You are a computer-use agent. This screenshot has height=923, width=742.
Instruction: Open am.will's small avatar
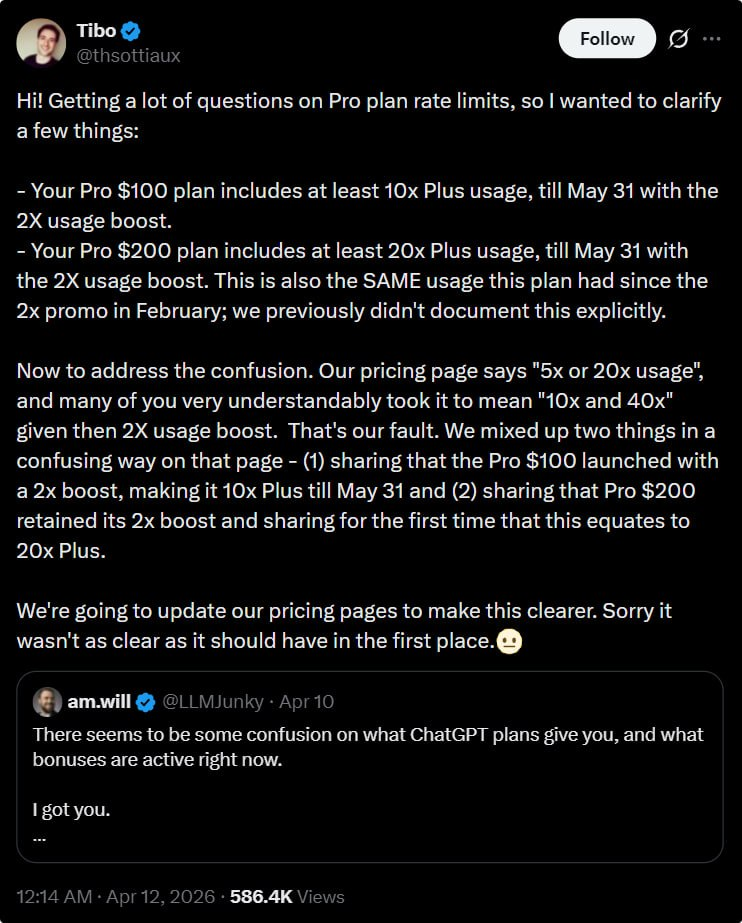click(x=47, y=702)
